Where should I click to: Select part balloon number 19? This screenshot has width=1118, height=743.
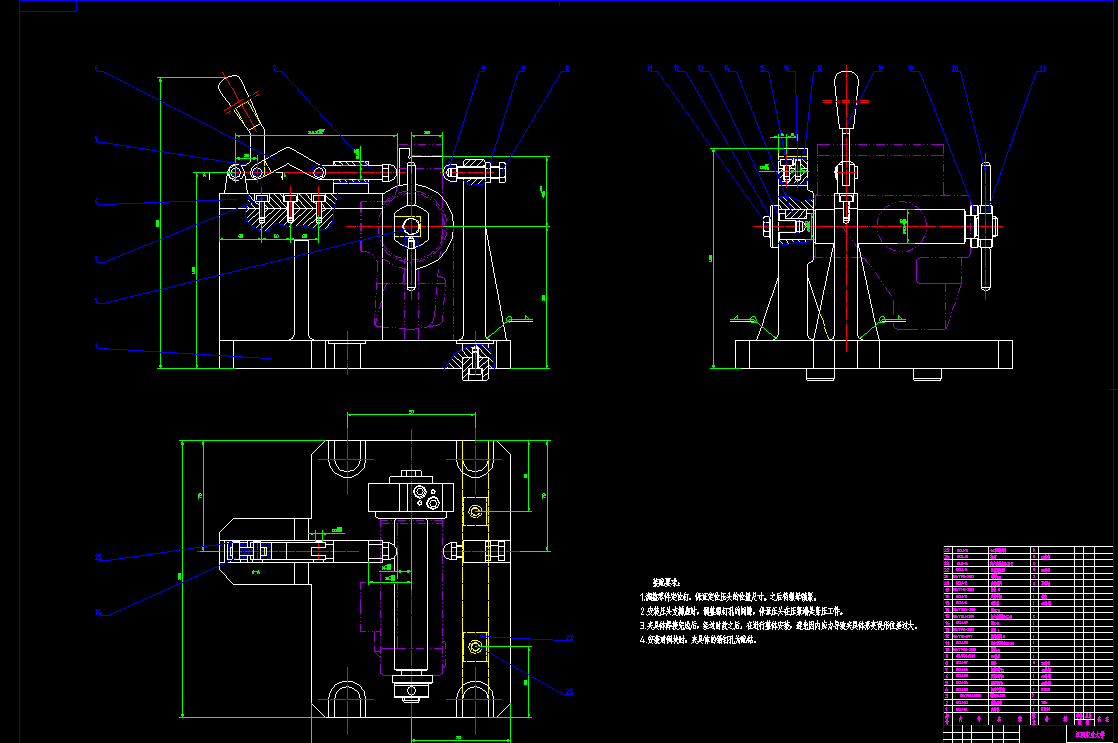click(x=911, y=68)
